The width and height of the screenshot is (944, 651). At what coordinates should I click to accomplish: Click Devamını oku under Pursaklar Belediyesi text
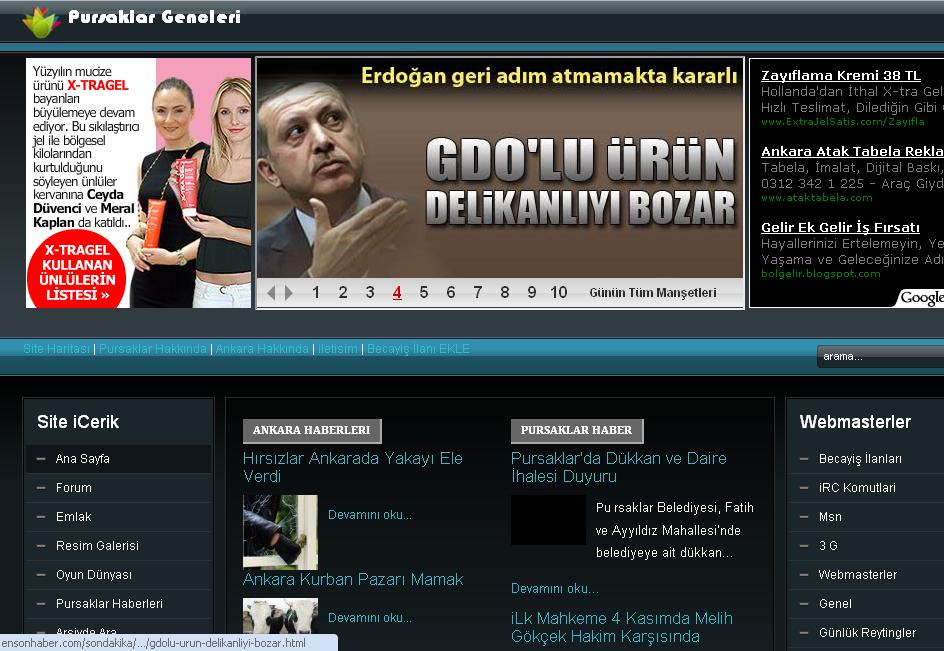pos(554,588)
